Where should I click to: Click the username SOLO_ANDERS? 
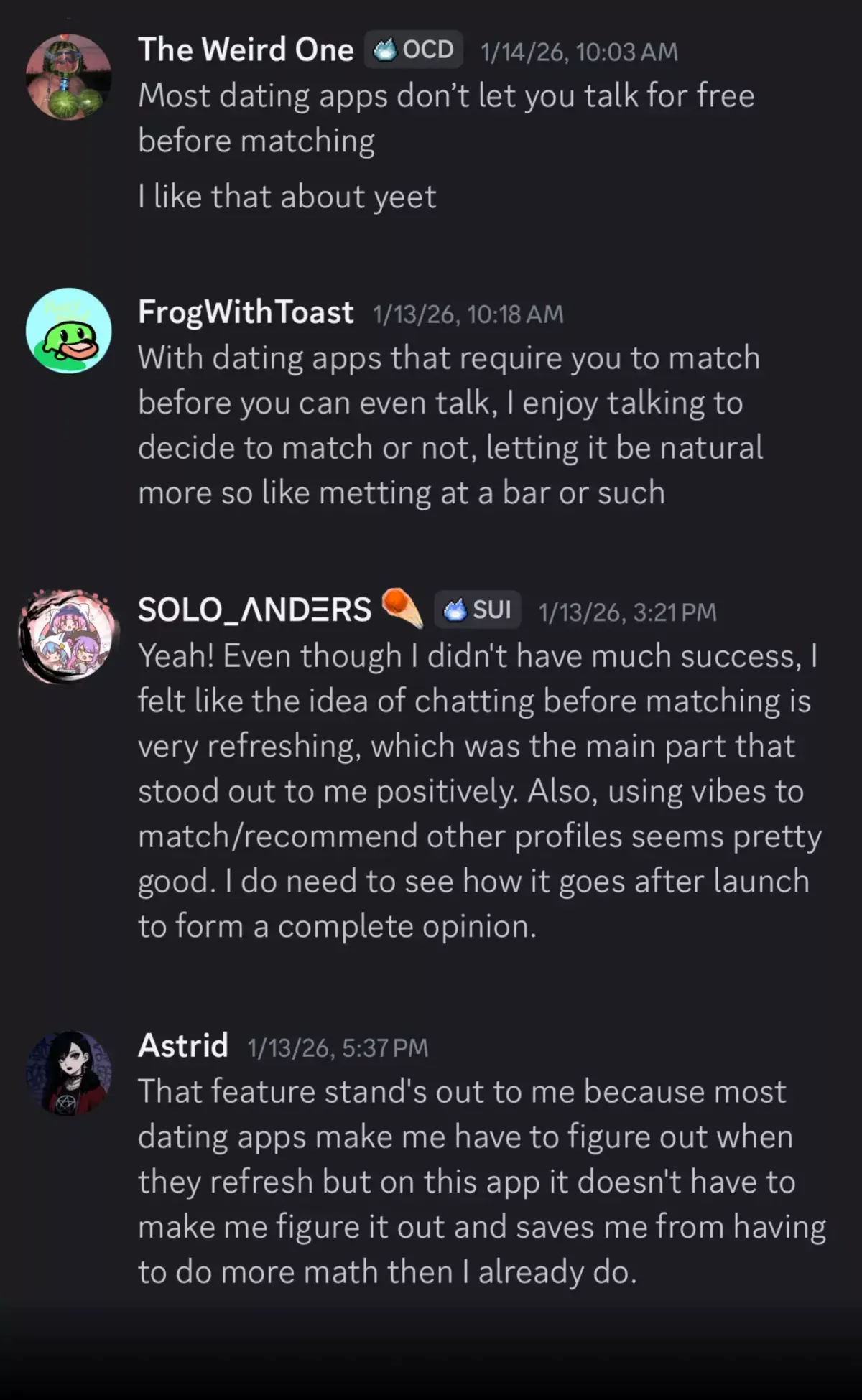(253, 608)
